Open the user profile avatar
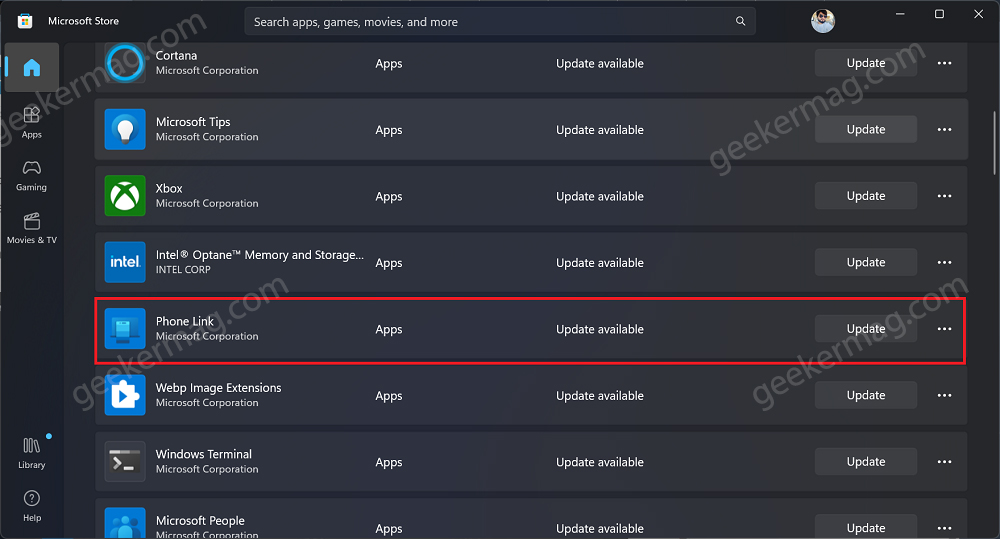This screenshot has width=1000, height=539. [x=823, y=21]
